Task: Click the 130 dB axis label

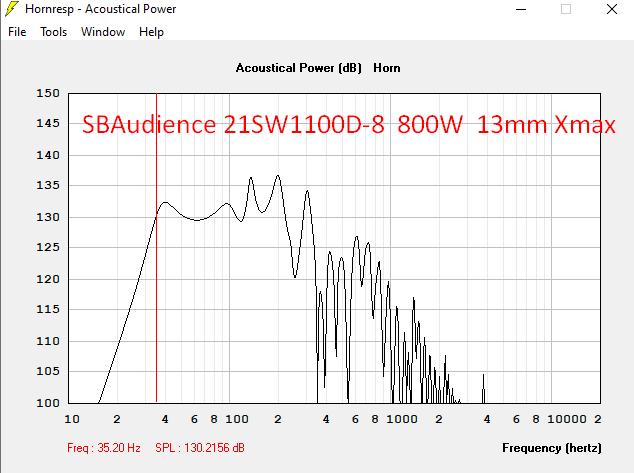Action: point(48,217)
